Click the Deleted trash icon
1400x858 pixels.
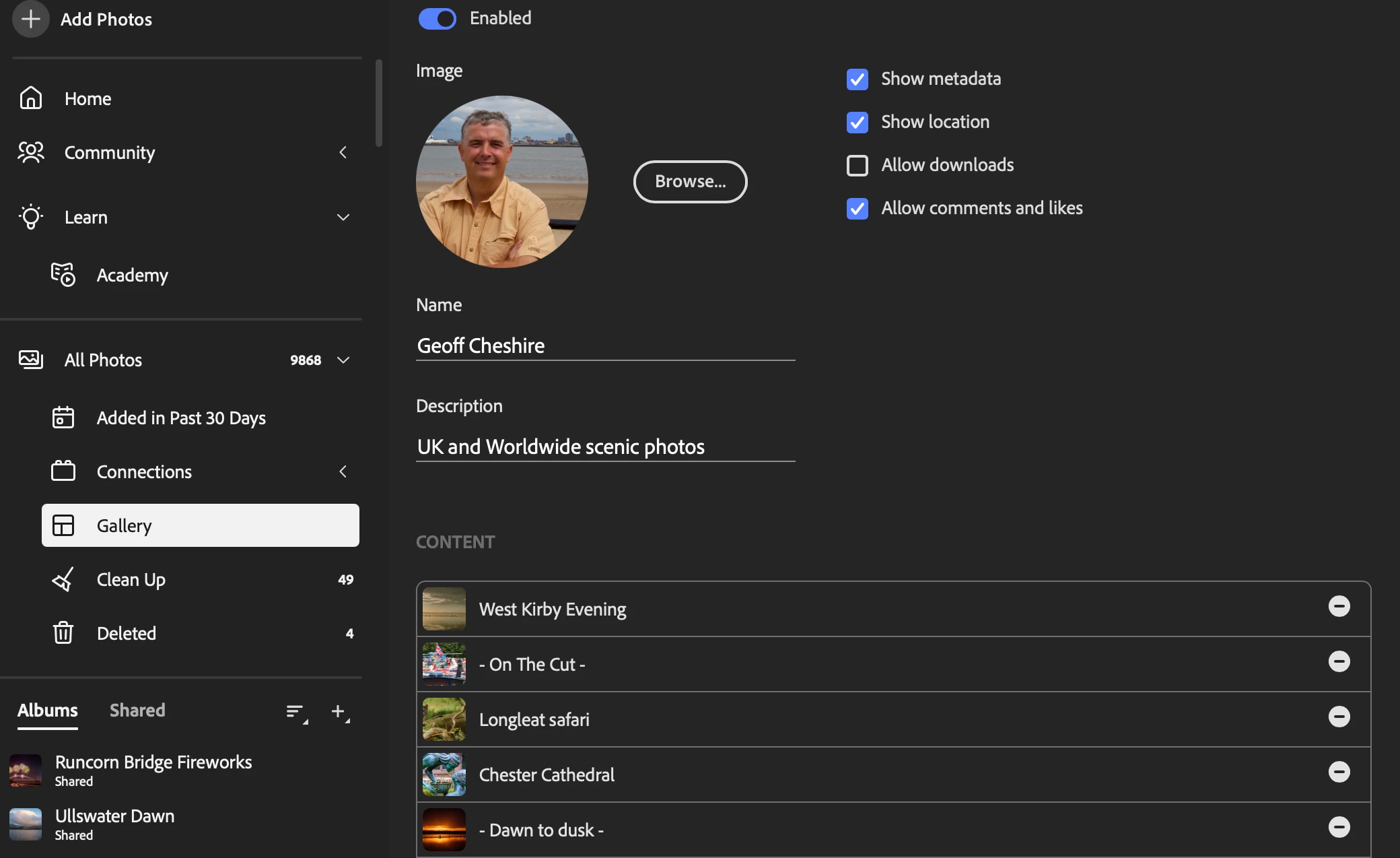tap(63, 633)
